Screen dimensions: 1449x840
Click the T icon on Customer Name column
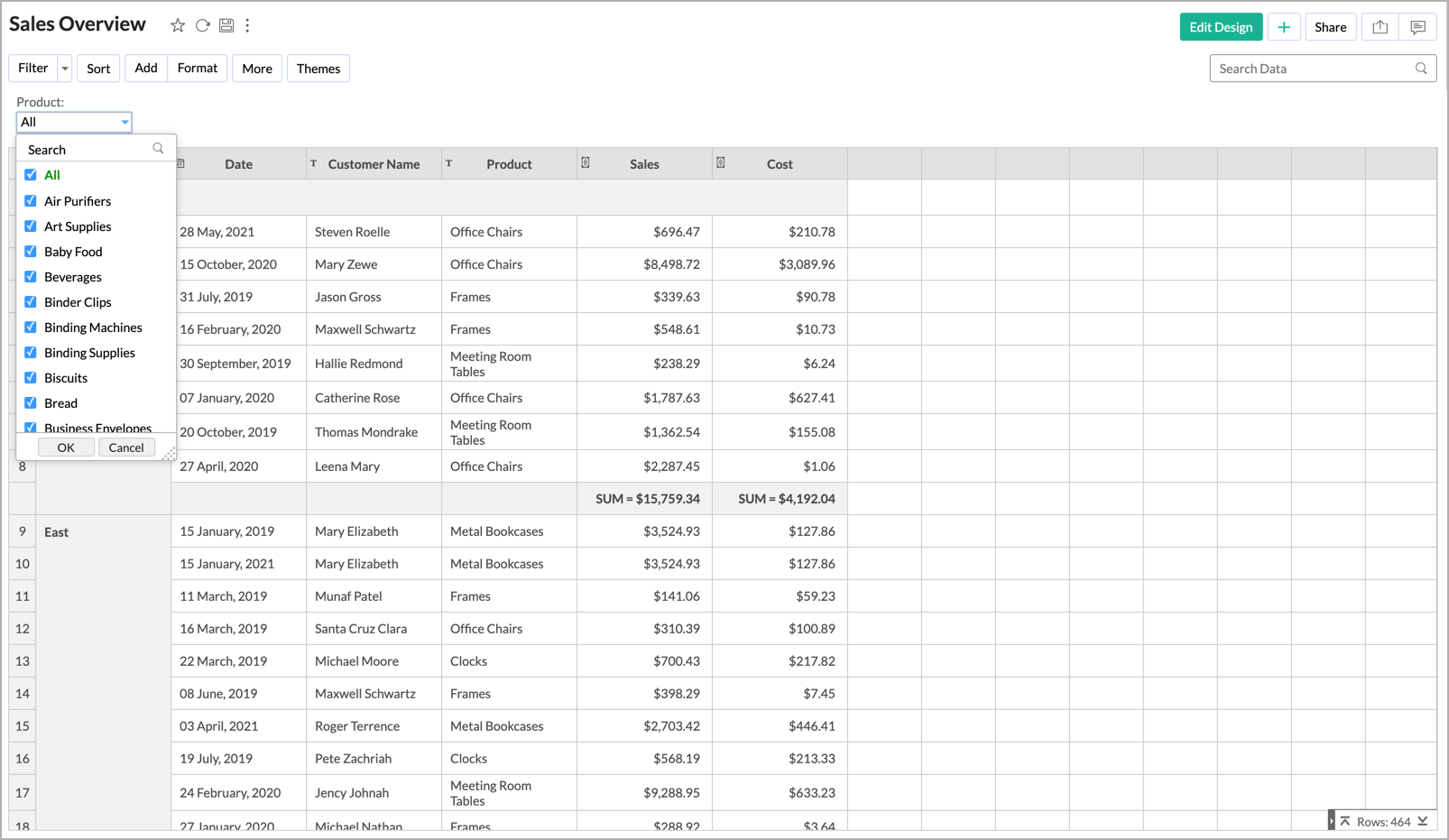[x=314, y=163]
